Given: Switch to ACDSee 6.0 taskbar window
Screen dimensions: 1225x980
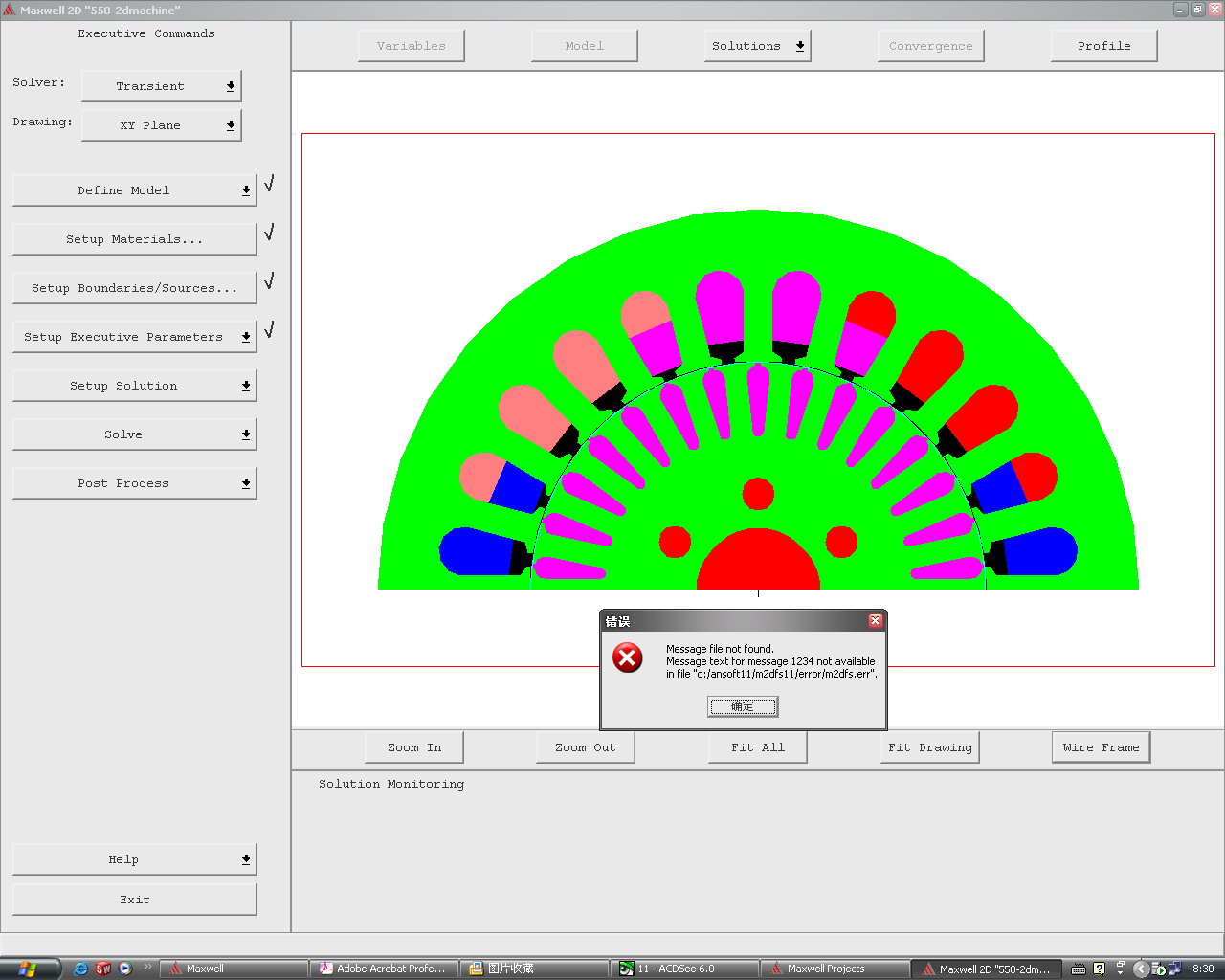Looking at the screenshot, I should point(684,969).
